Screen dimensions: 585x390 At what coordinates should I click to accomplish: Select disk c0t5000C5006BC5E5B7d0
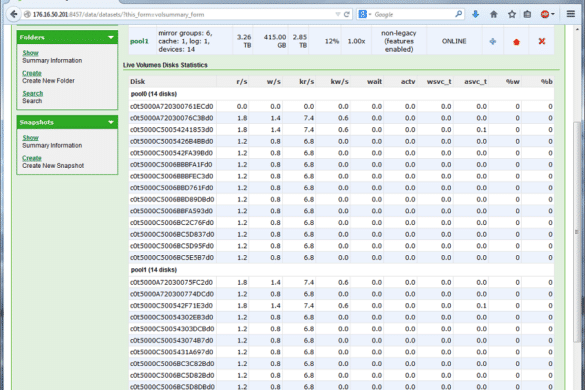(172, 258)
